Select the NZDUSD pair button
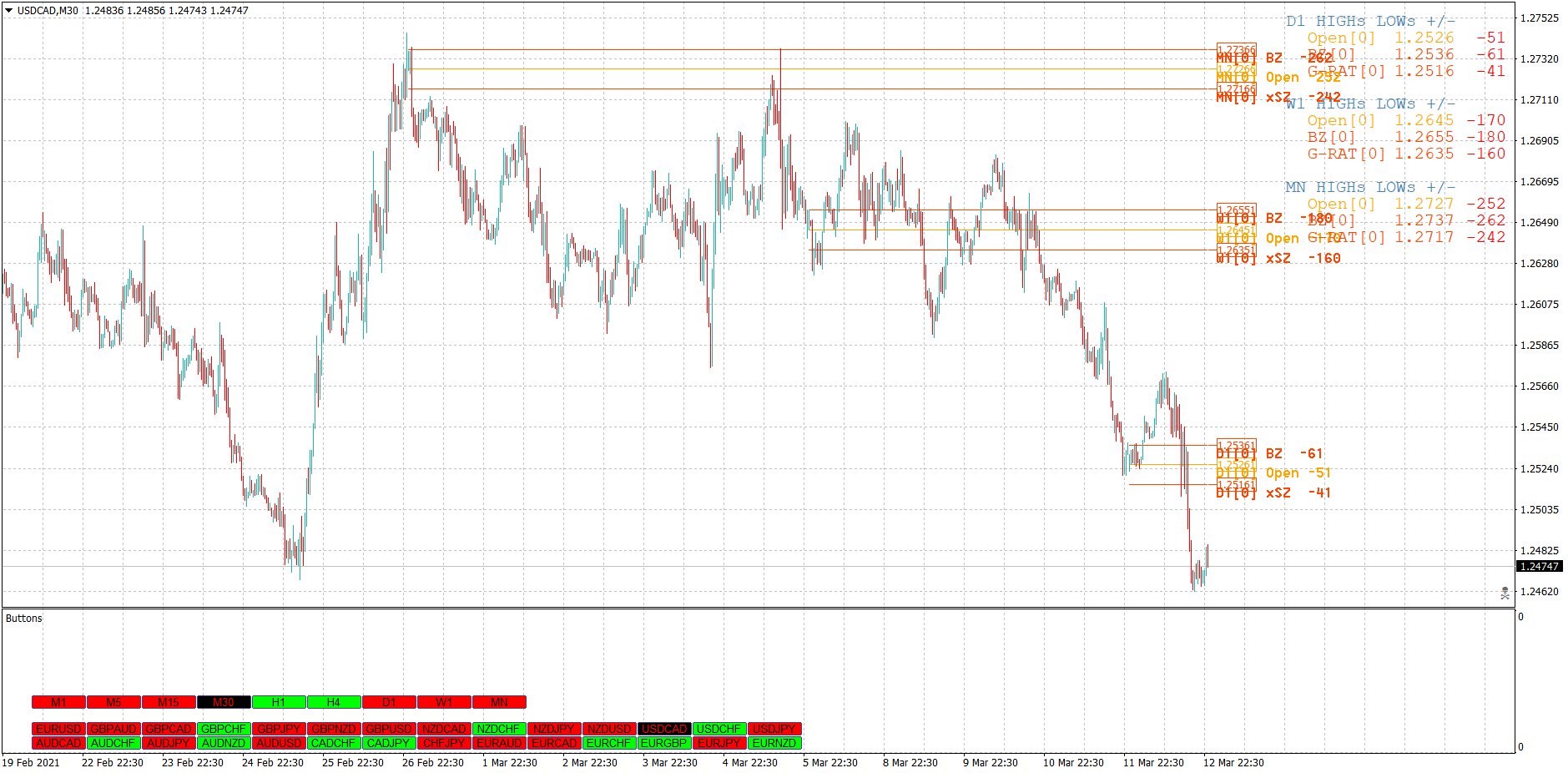Viewport: 1568px width, 773px height. (x=609, y=728)
